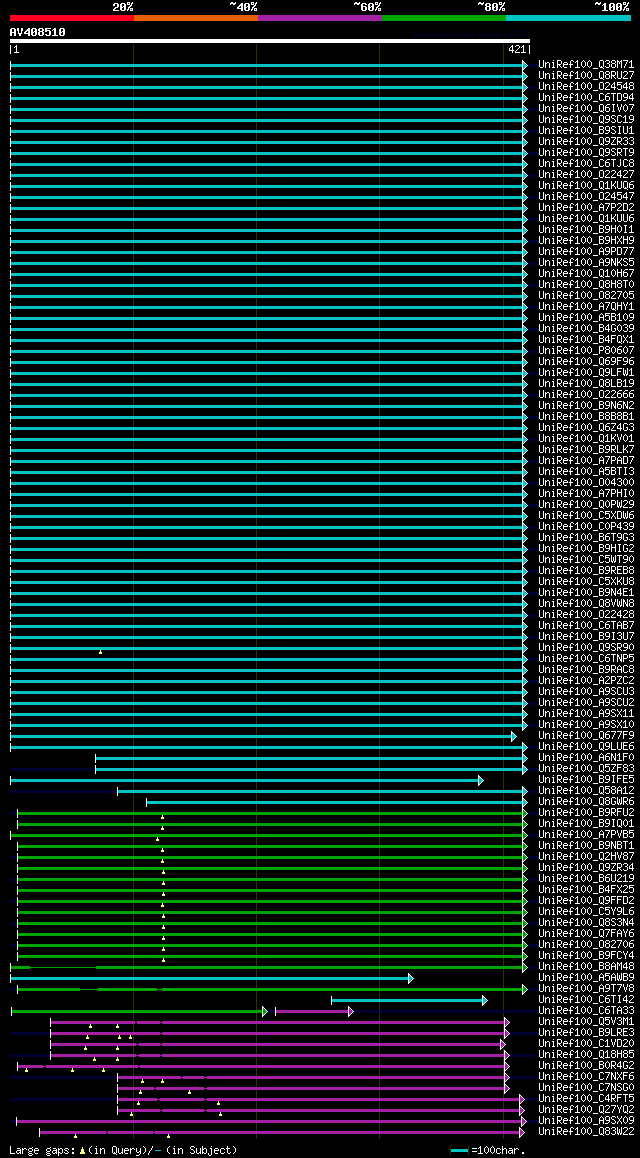Click the UniRef100_O24548 entry

tap(586, 86)
